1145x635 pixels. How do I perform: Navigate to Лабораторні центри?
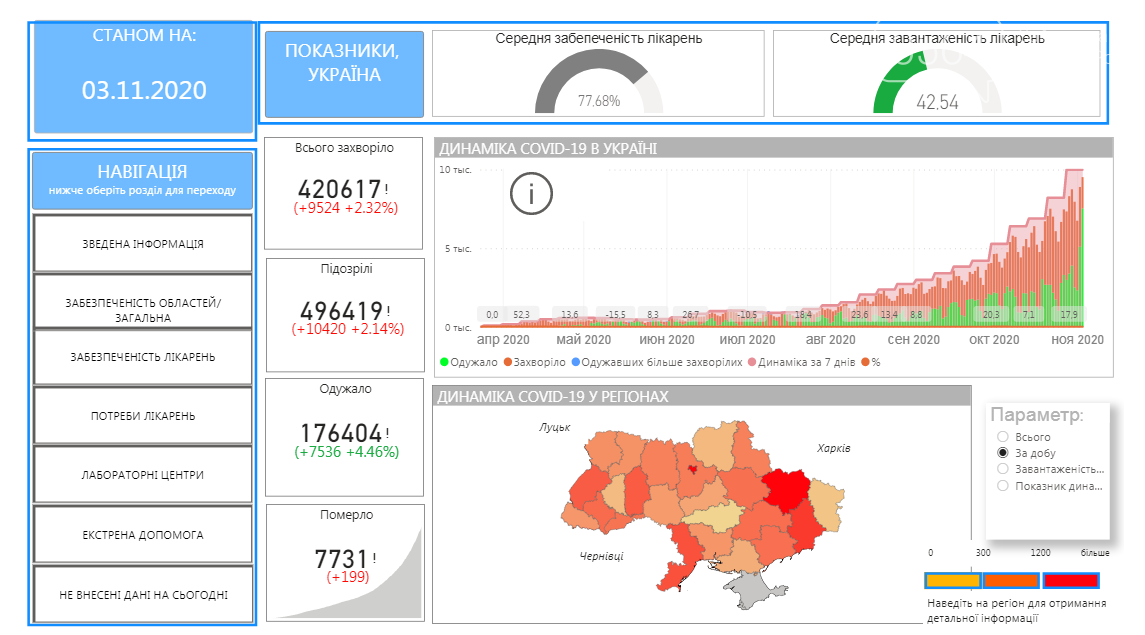click(143, 475)
